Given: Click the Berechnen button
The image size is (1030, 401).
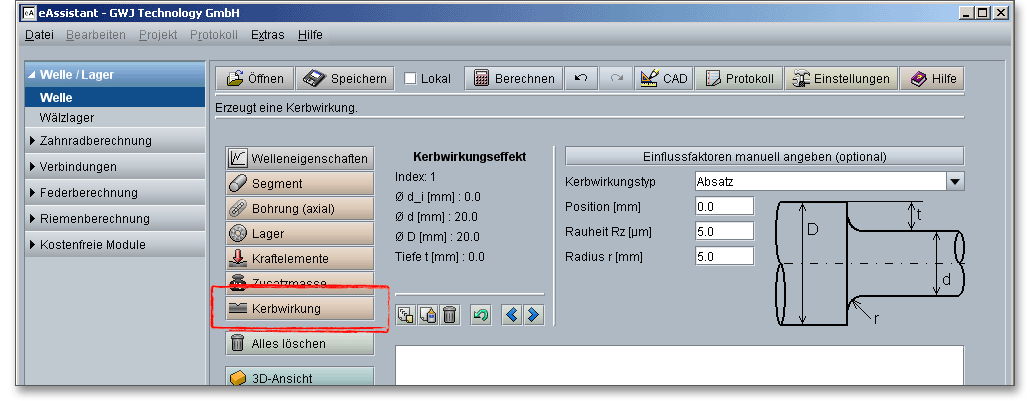Looking at the screenshot, I should (x=514, y=79).
